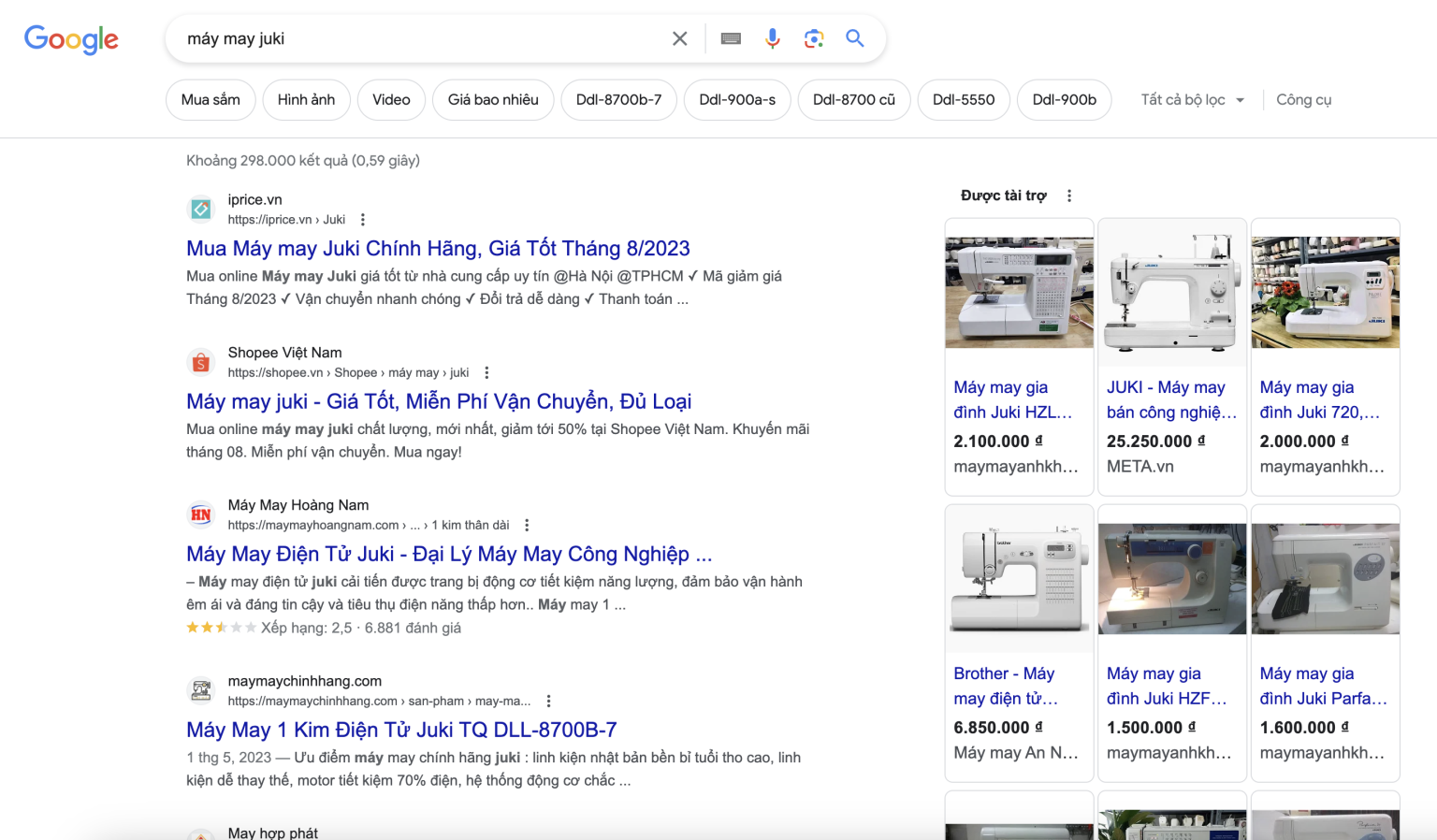The width and height of the screenshot is (1437, 840).
Task: Open the Công cụ tools menu
Action: [1303, 100]
